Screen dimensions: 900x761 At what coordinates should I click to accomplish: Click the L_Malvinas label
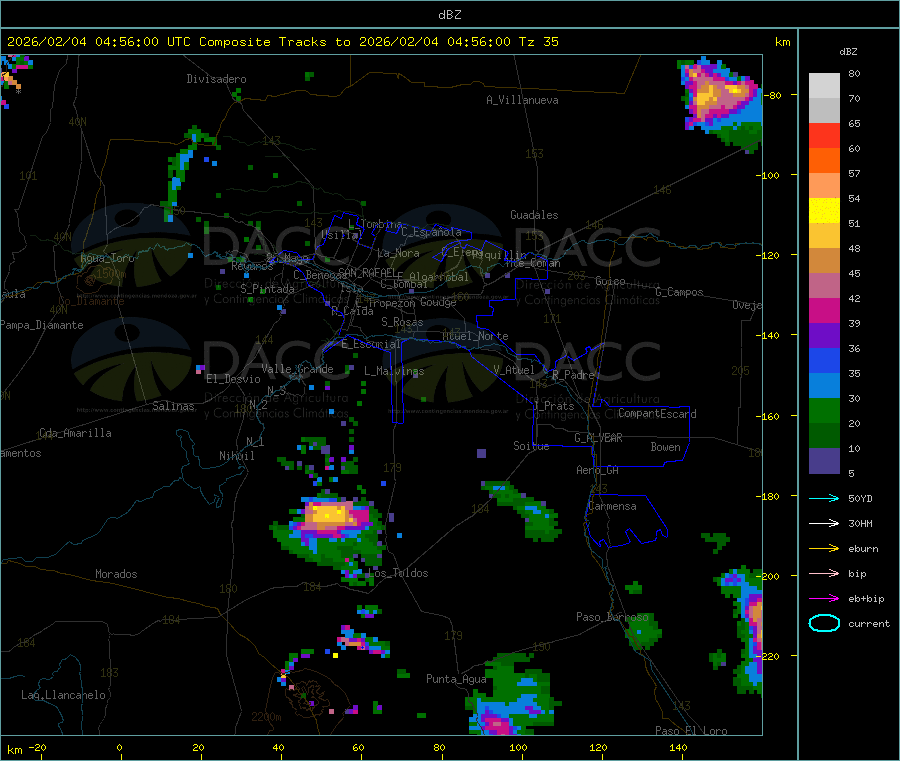[394, 371]
